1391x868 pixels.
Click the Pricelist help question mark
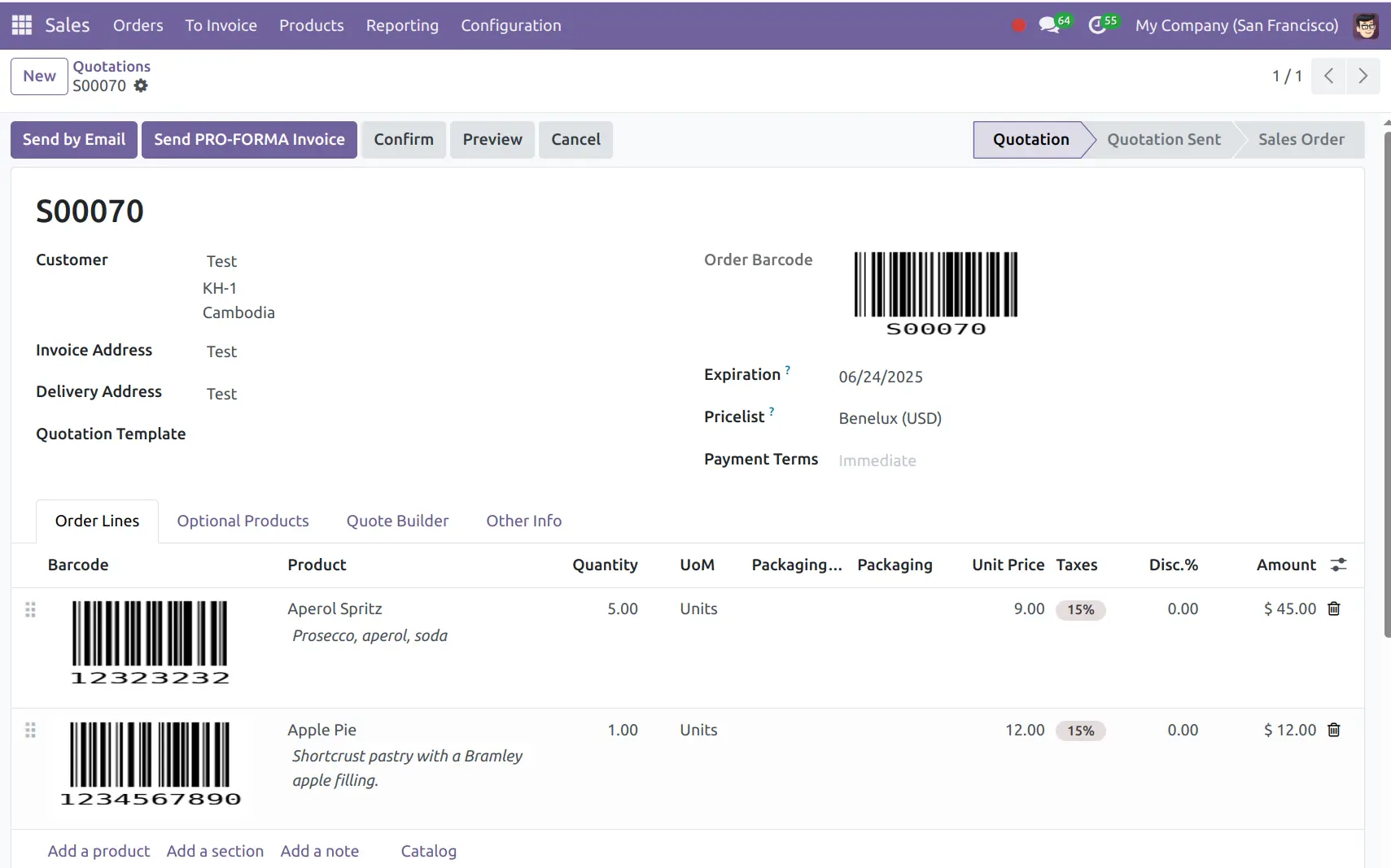(772, 412)
